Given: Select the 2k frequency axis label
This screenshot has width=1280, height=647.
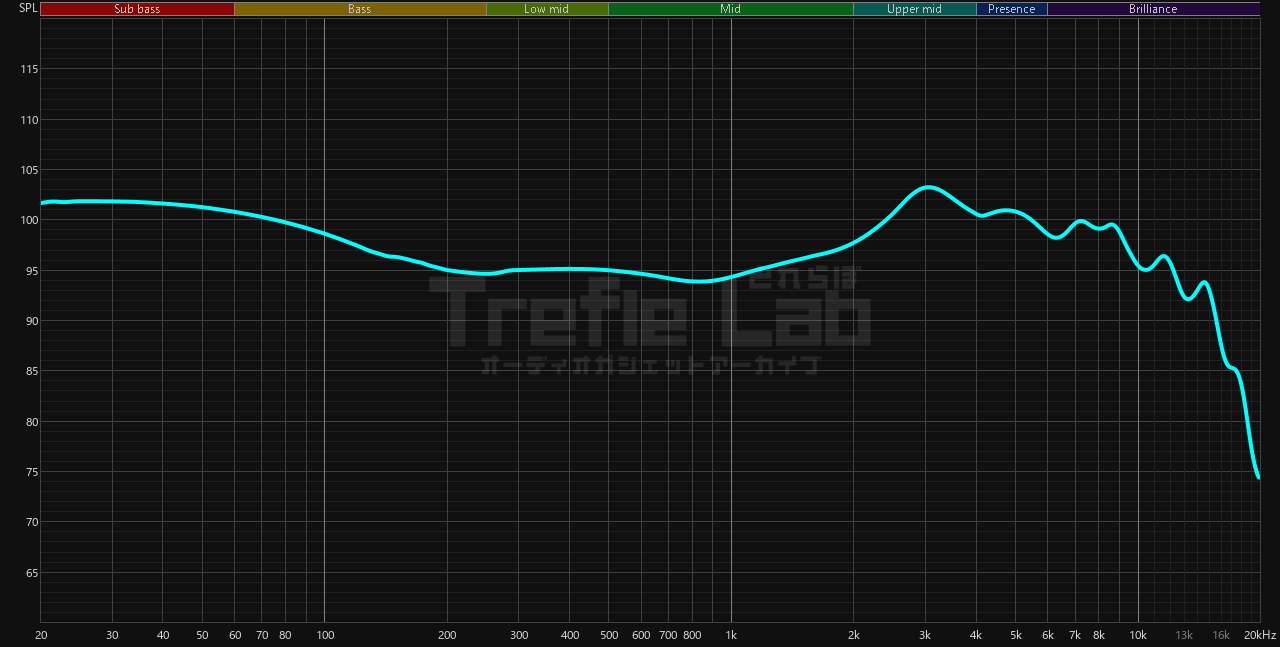Looking at the screenshot, I should pos(854,635).
